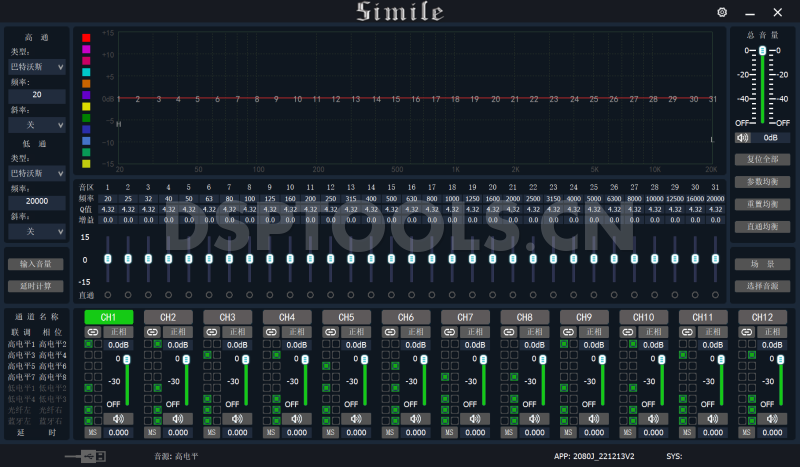The image size is (800, 467).
Task: Expand the high-pass filter type dropdown
Action: (x=36, y=66)
